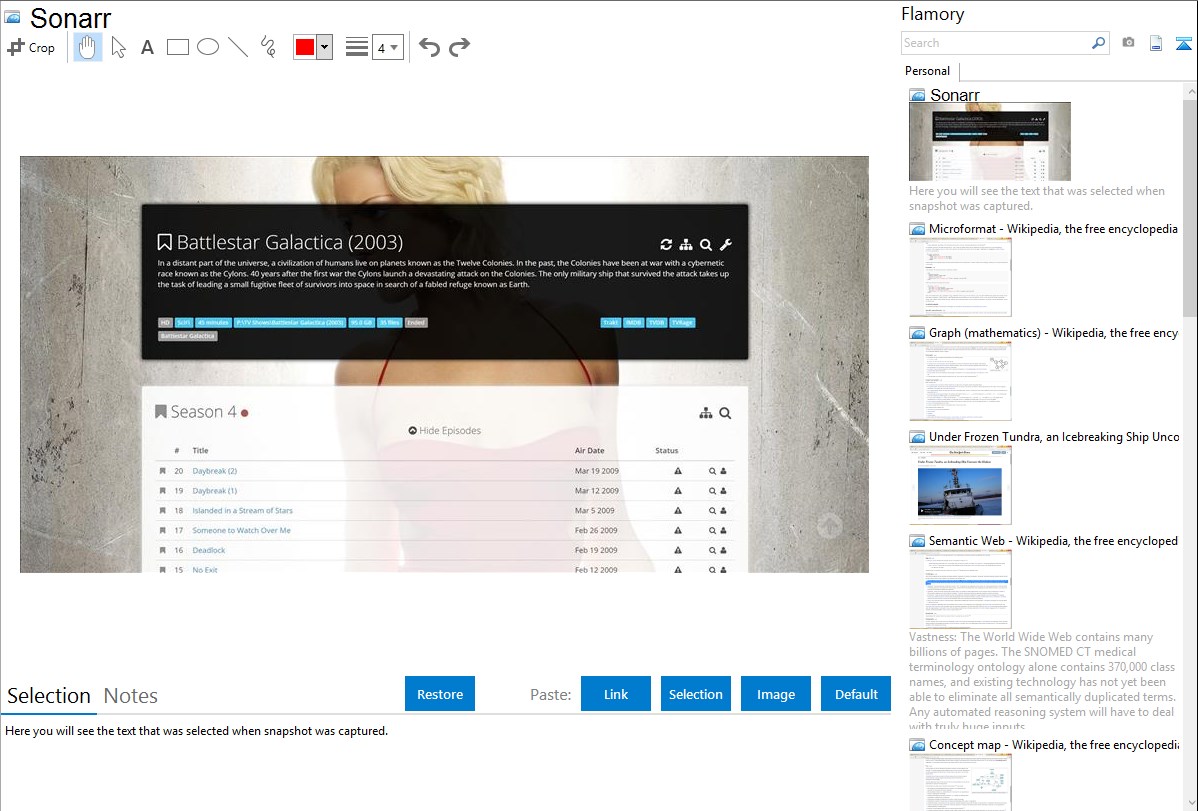Select the rectangle drawing tool
The height and width of the screenshot is (811, 1198).
pyautogui.click(x=177, y=47)
